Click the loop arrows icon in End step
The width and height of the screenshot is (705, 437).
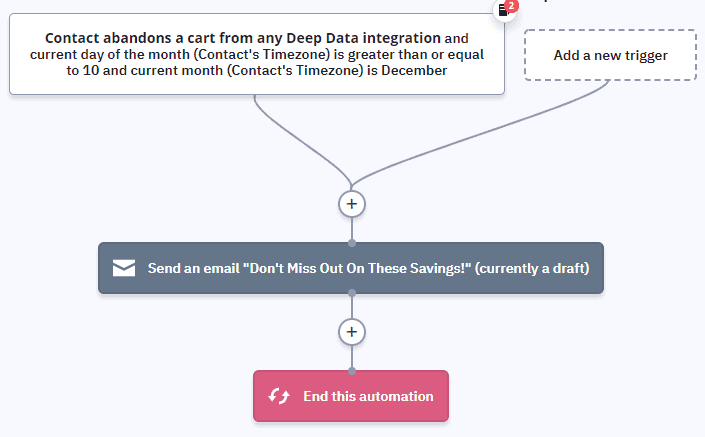(x=279, y=396)
